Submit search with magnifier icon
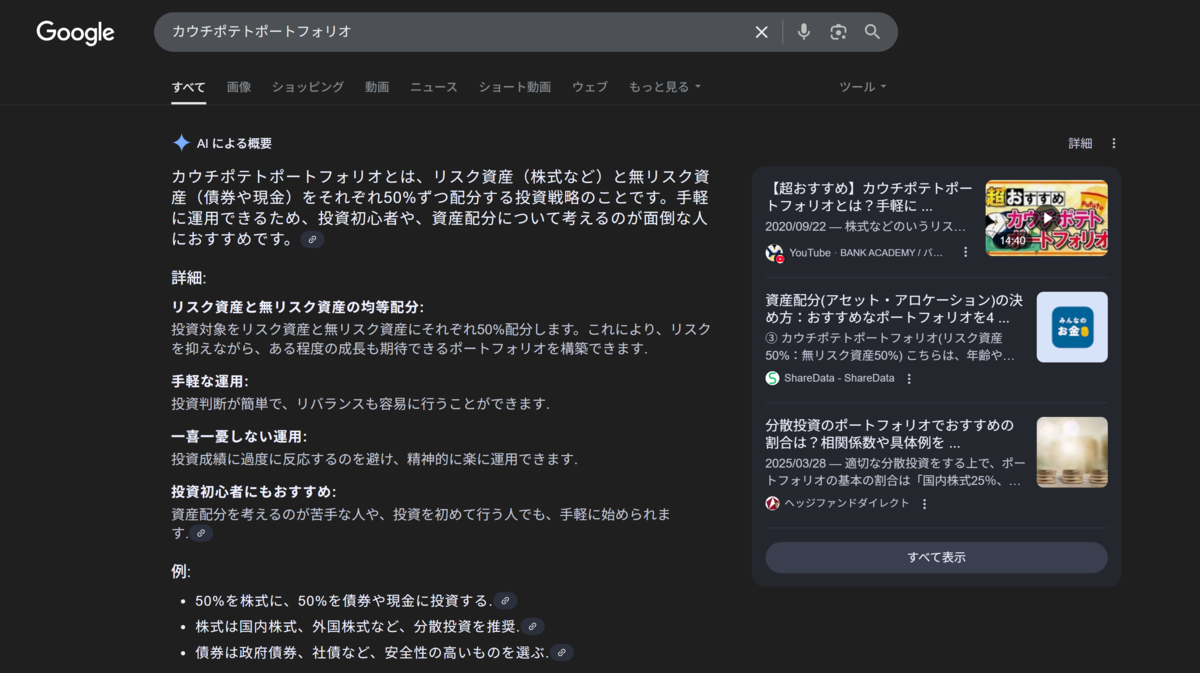1200x673 pixels. point(872,32)
